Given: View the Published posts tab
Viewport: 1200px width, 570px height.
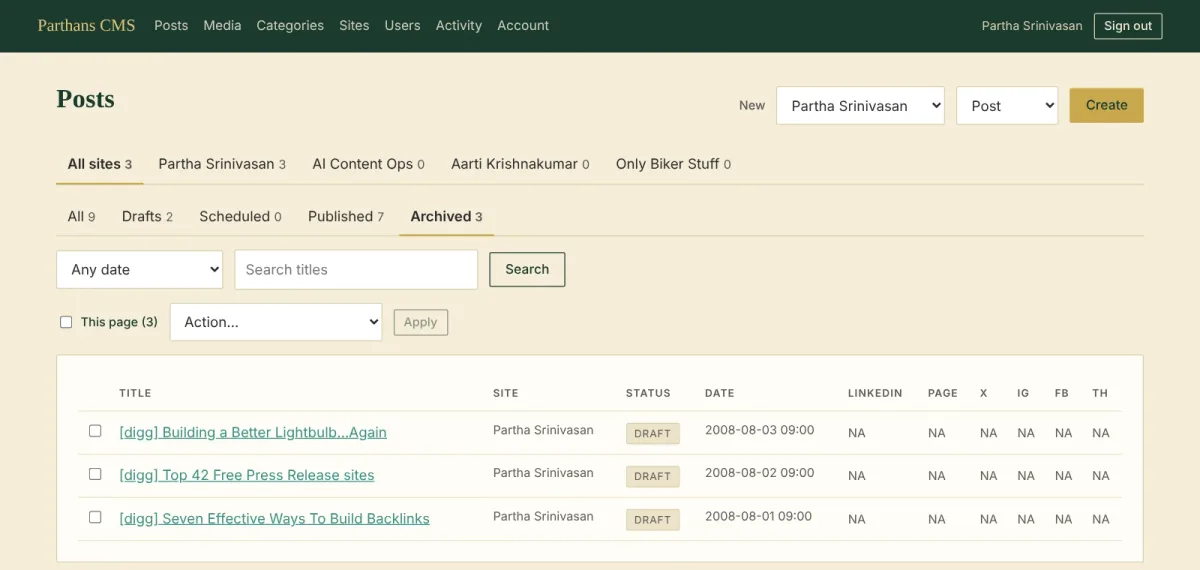Looking at the screenshot, I should tap(345, 216).
